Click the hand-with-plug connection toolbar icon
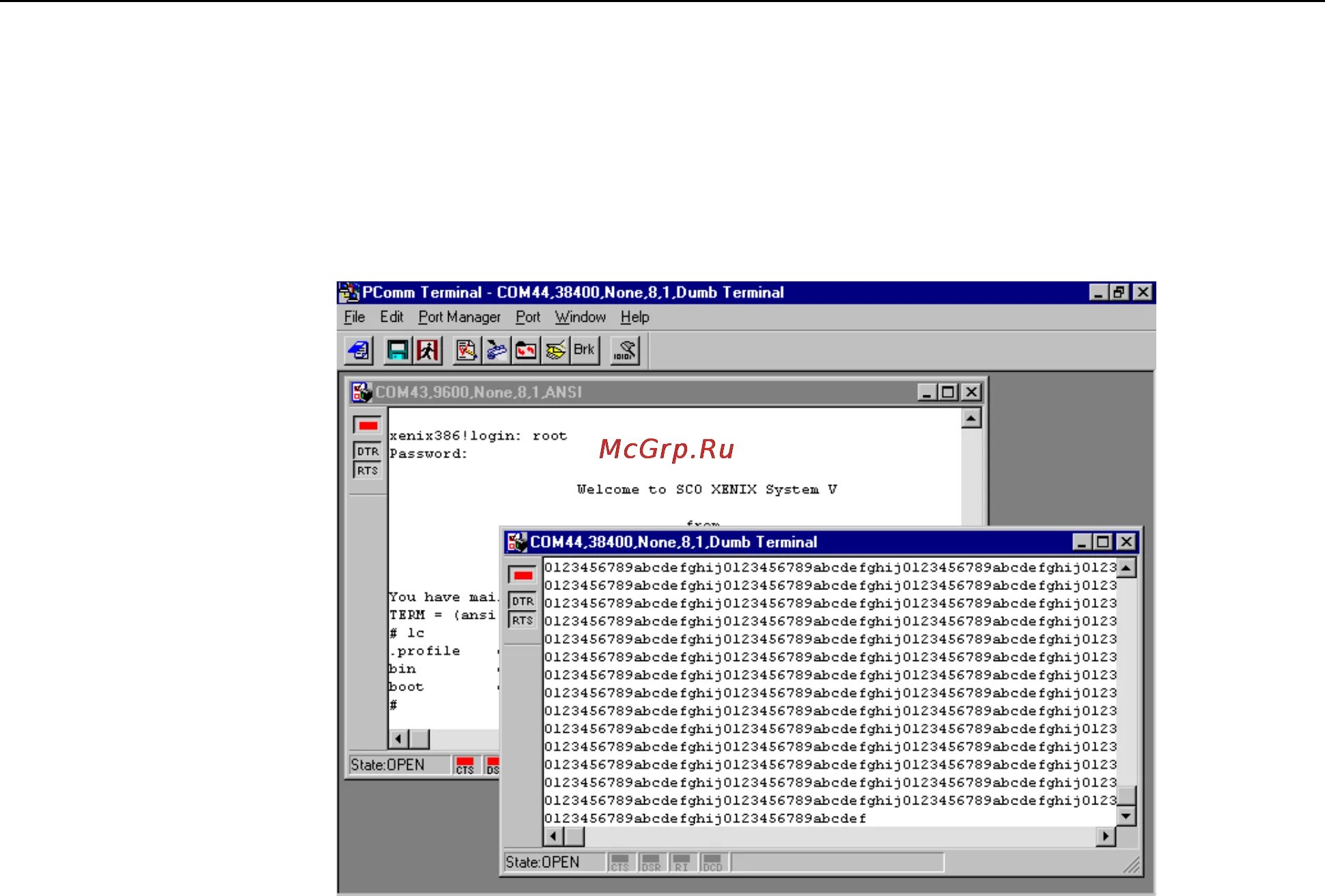The width and height of the screenshot is (1325, 896). tap(497, 350)
